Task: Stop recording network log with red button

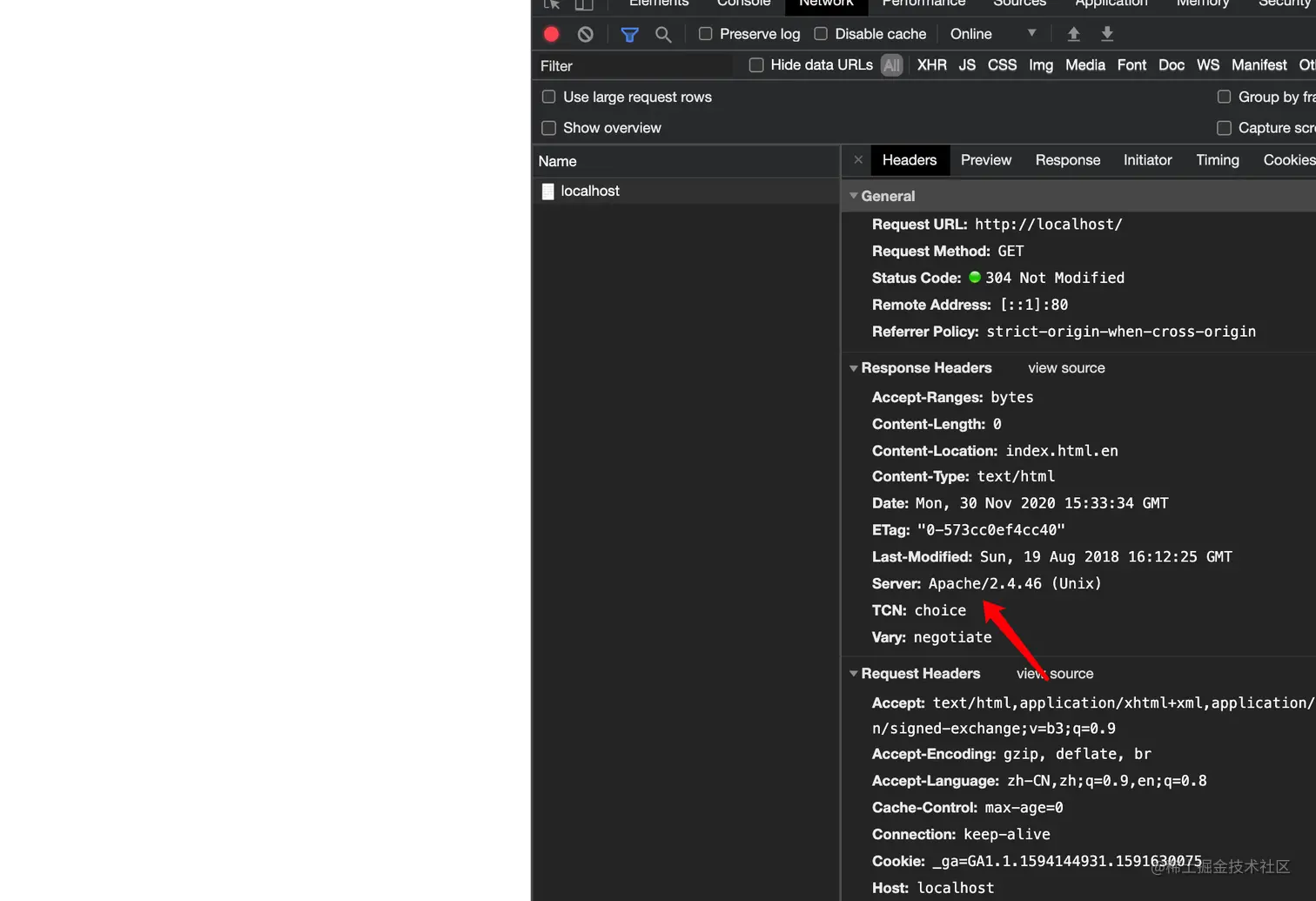Action: pos(551,34)
